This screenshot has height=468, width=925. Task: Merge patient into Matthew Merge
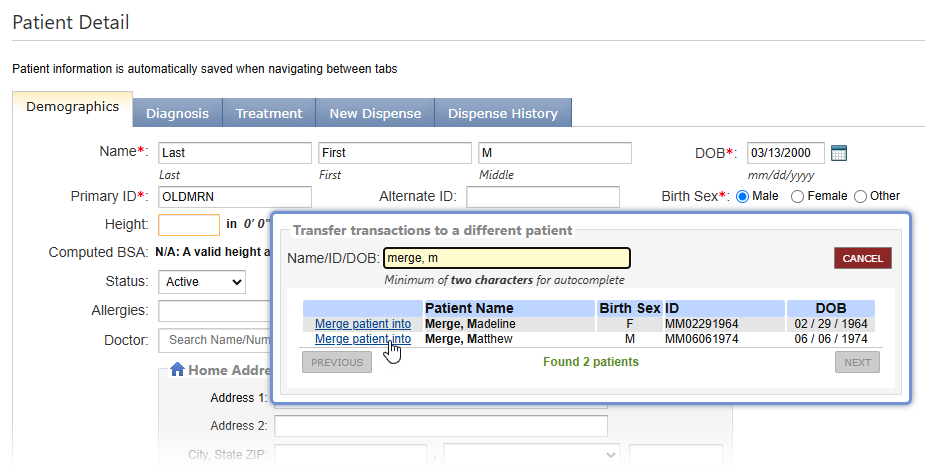[x=362, y=339]
